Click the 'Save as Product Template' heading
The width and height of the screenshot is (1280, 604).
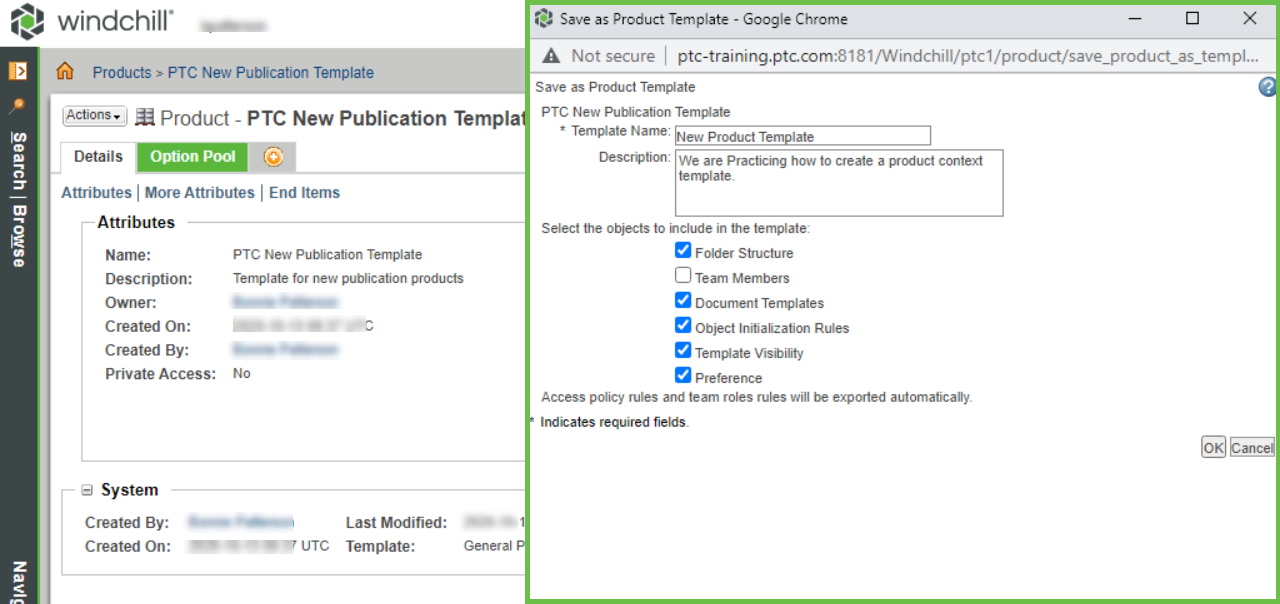coord(615,87)
